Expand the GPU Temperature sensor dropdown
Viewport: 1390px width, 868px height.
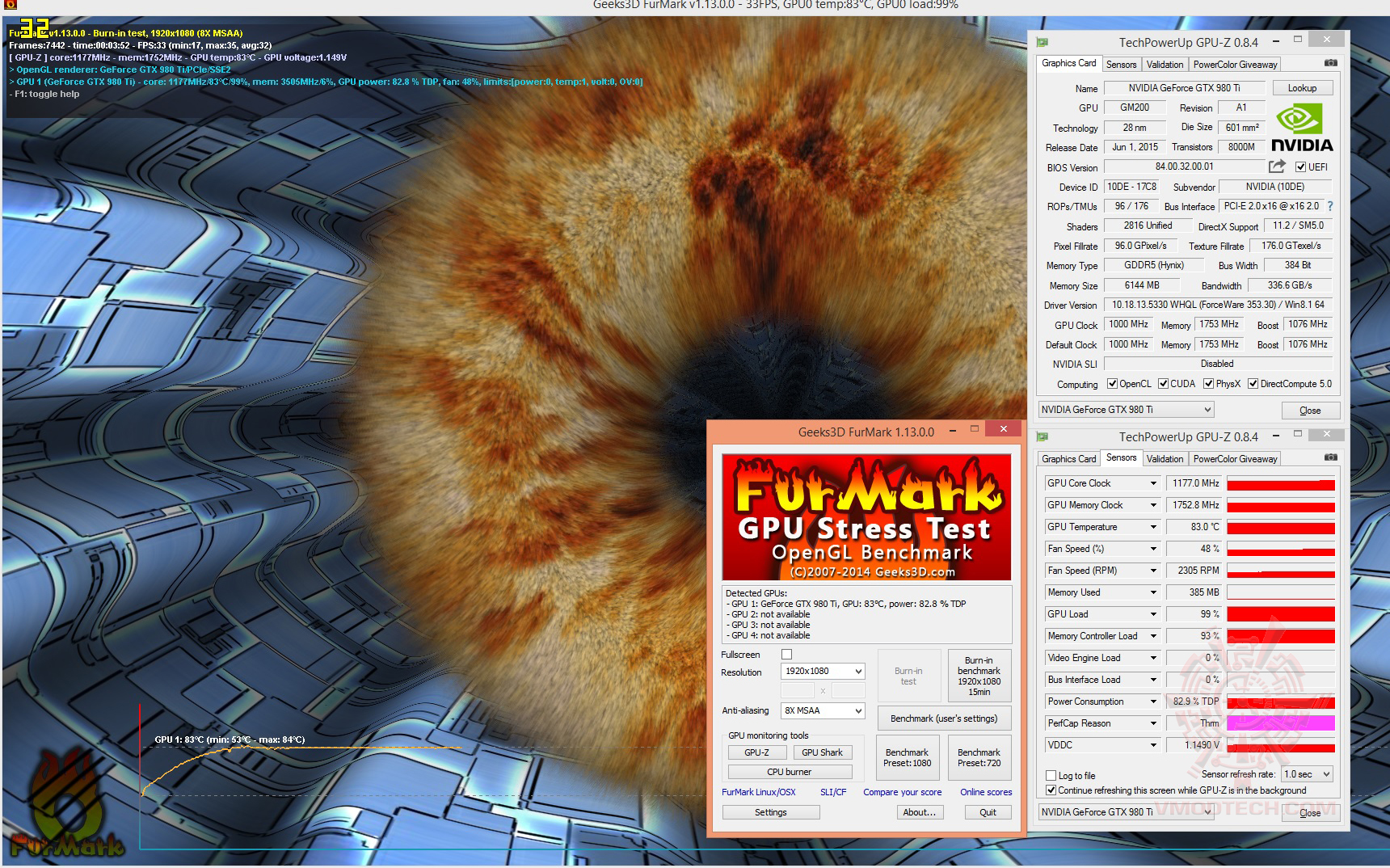pyautogui.click(x=1153, y=527)
